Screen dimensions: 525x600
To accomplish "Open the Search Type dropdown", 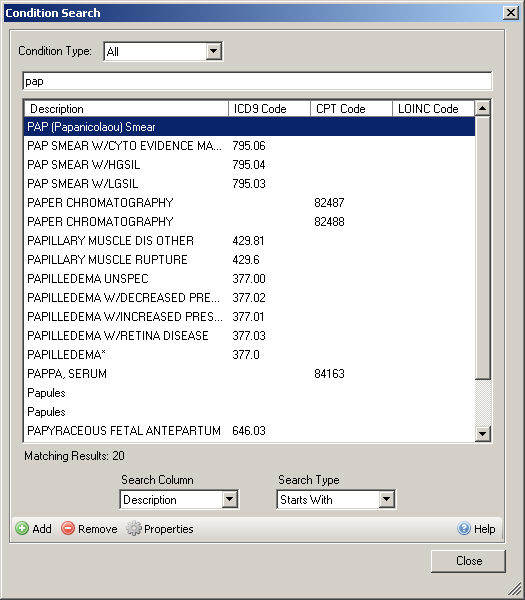I will click(x=386, y=499).
